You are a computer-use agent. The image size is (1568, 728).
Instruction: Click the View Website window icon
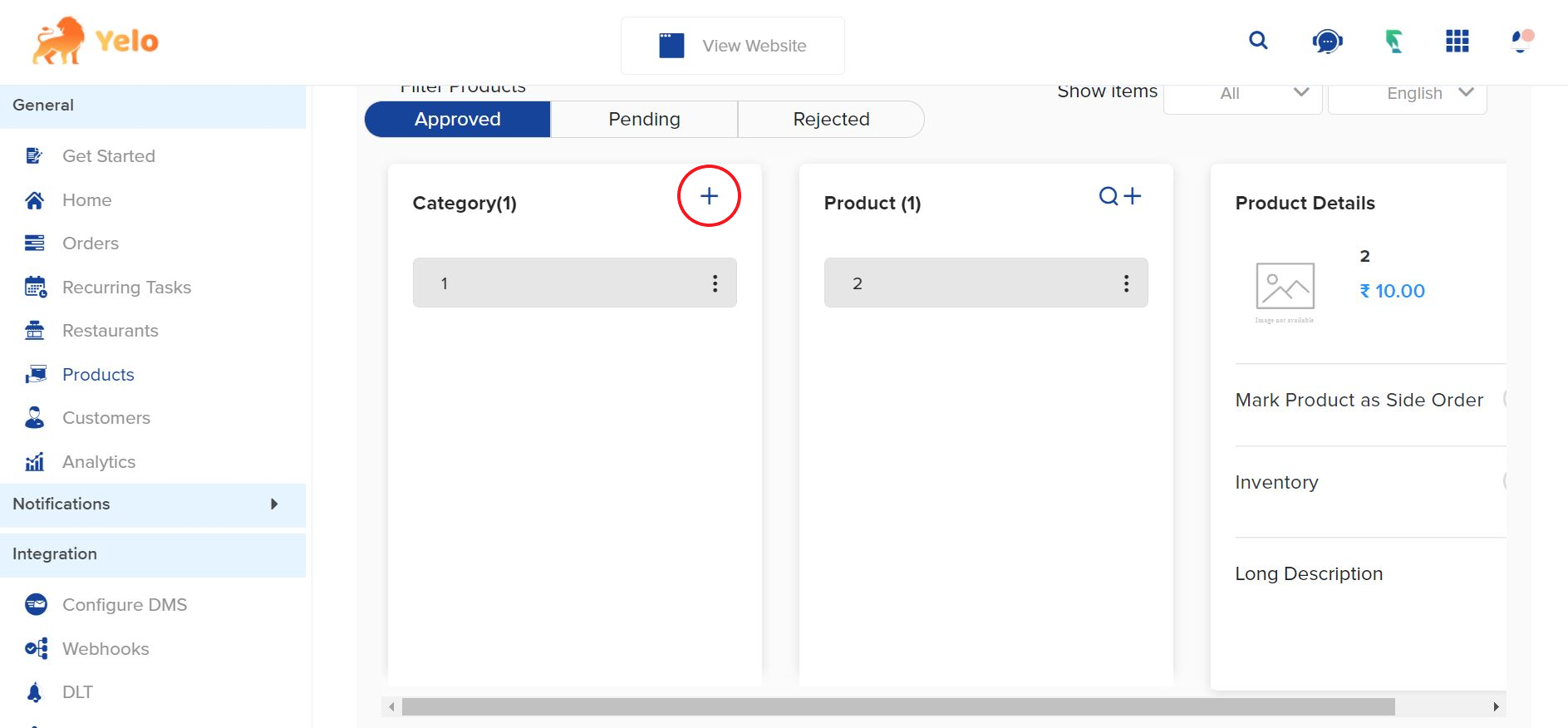coord(671,46)
